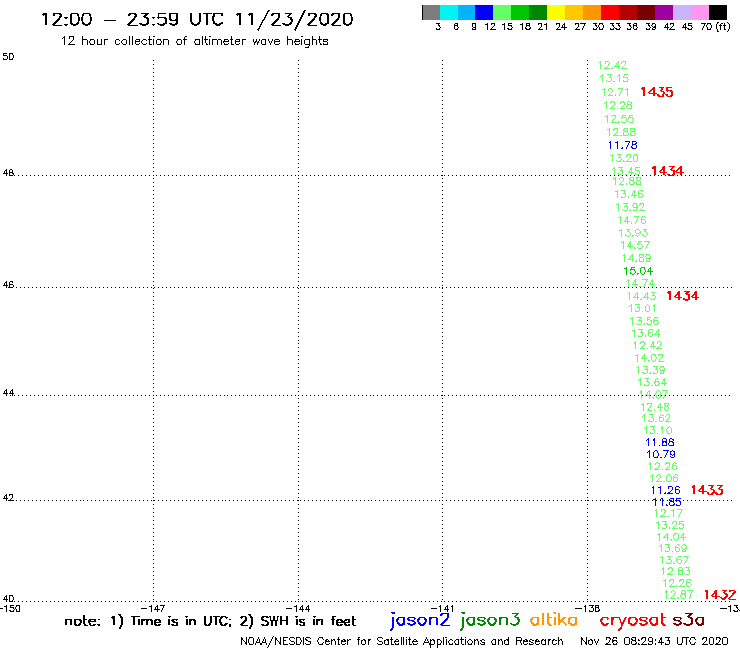Image resolution: width=740 pixels, height=650 pixels.
Task: Click the latitude axis label 48
Action: [x=8, y=173]
